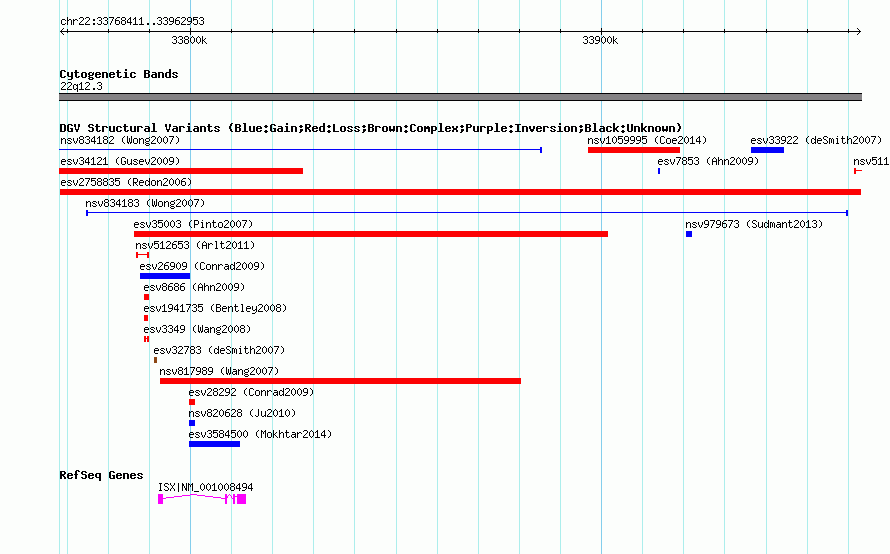Select the esv26909 (Conrad2009) blue gain bar

165,276
